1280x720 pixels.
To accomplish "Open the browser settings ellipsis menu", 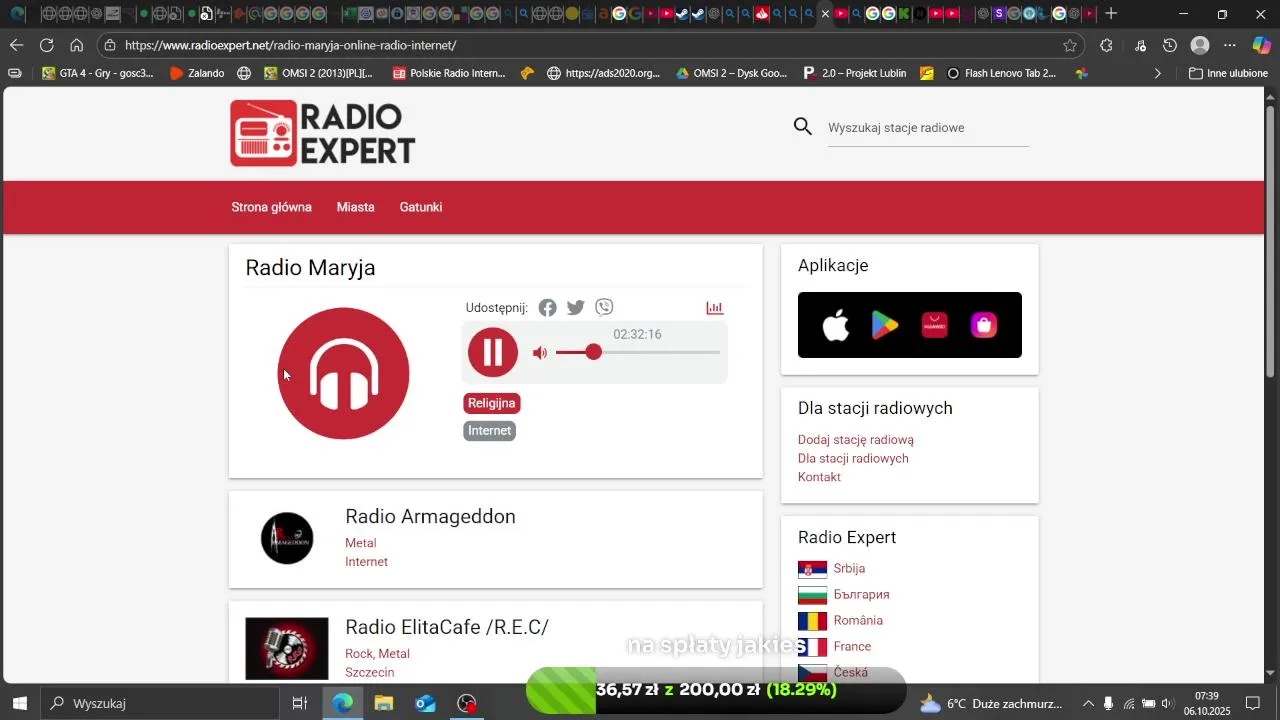I will click(1231, 45).
